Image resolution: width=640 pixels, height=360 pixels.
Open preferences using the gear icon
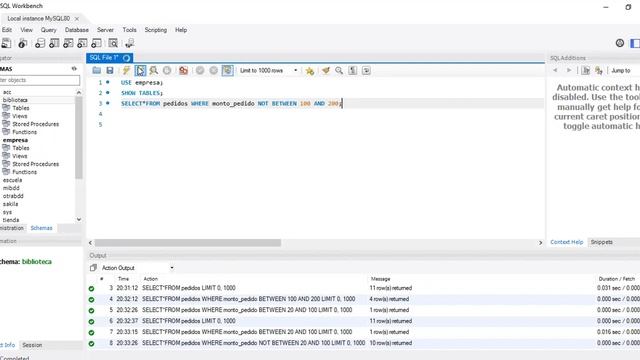point(620,43)
